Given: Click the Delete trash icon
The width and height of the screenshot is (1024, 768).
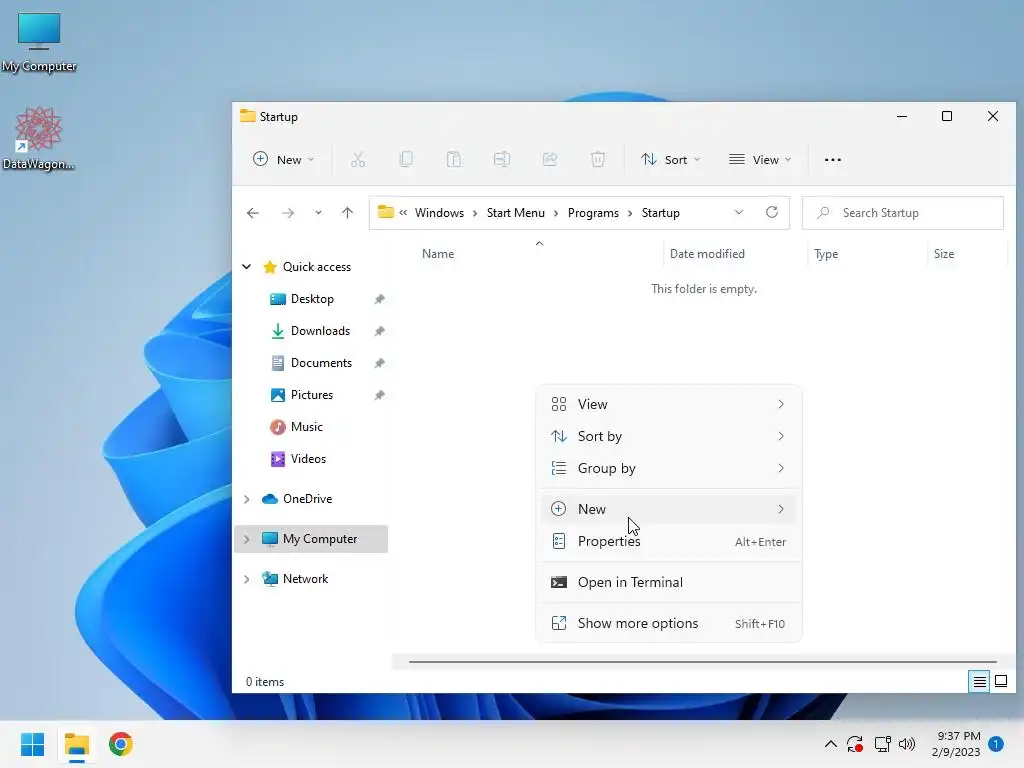Looking at the screenshot, I should point(598,159).
